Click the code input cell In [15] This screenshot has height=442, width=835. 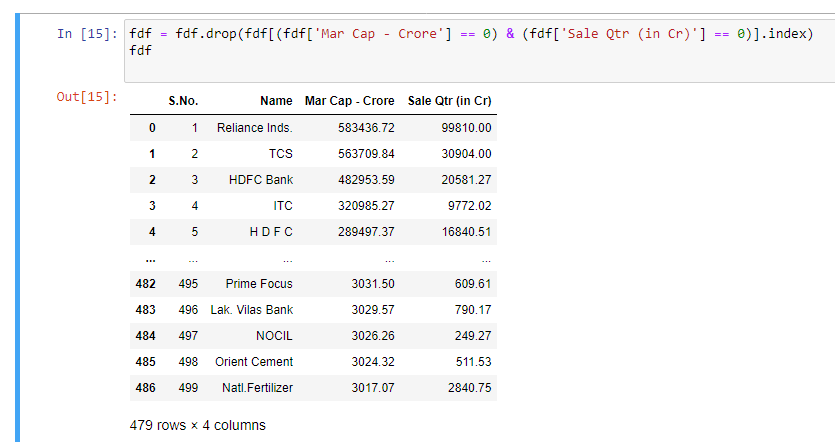click(x=479, y=51)
